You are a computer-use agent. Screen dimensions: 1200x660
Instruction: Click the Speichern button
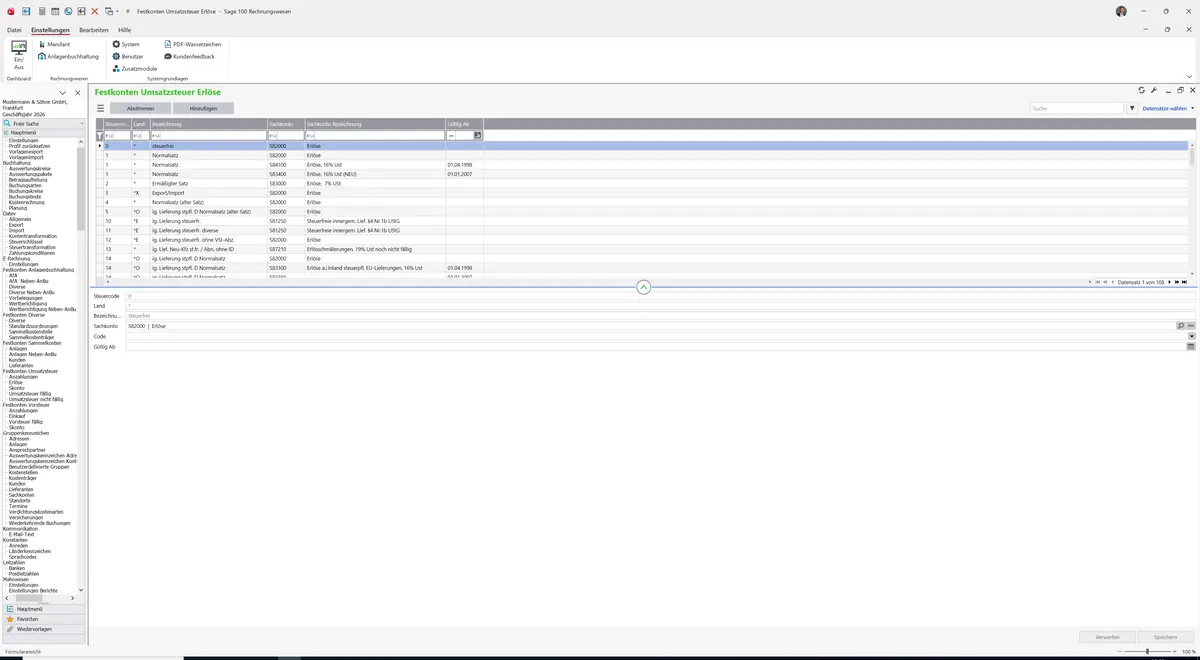[x=1166, y=636]
